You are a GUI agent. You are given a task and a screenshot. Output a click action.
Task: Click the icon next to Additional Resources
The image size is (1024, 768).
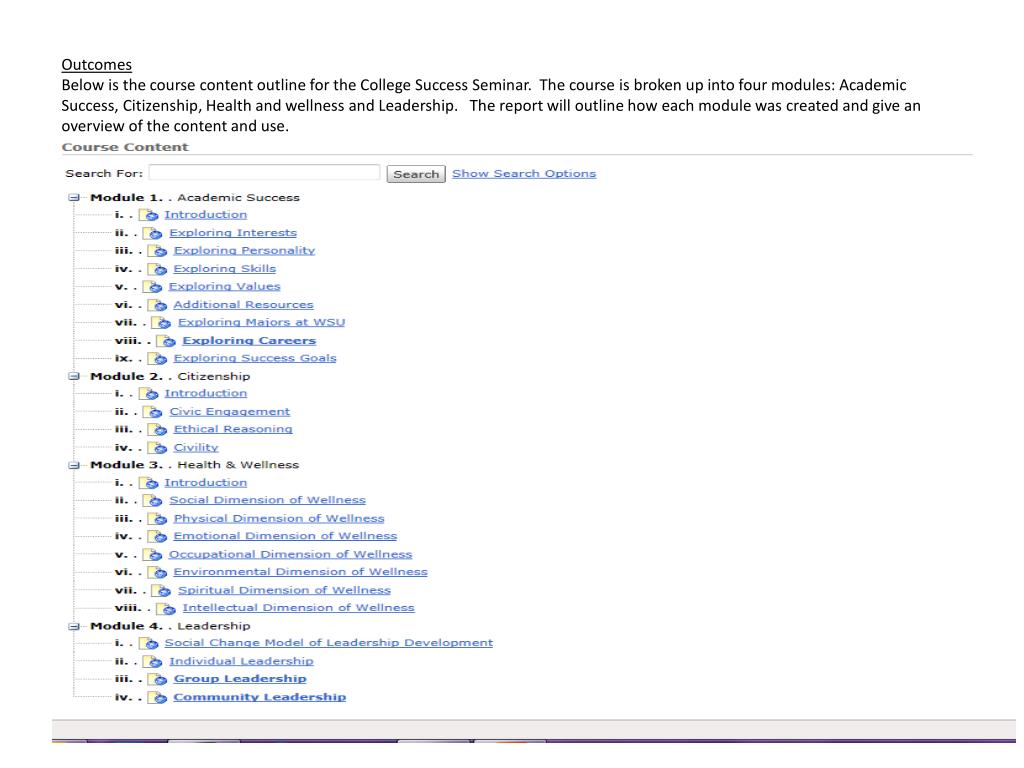click(157, 305)
